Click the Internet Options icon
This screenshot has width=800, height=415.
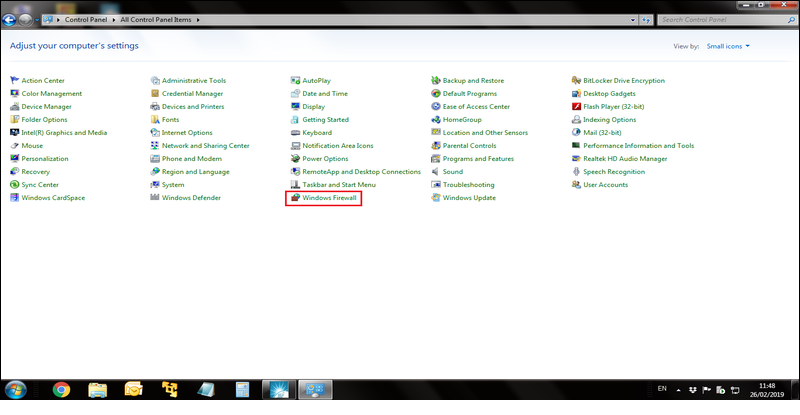(x=155, y=132)
